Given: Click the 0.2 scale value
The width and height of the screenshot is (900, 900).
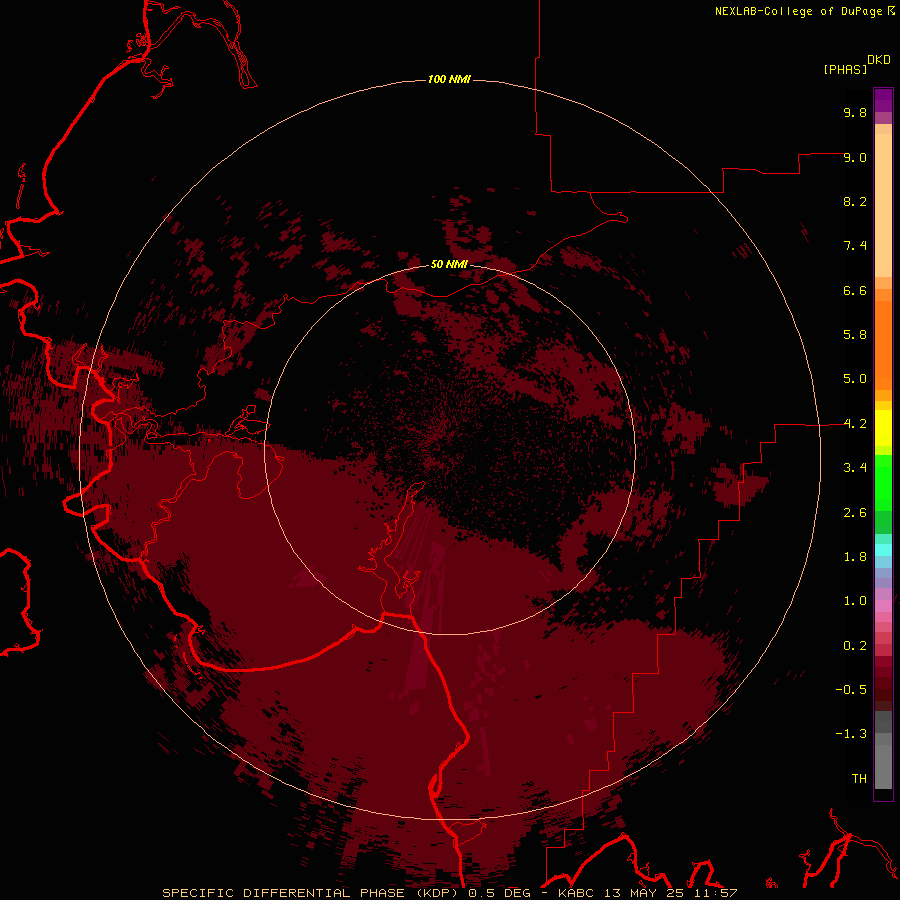Looking at the screenshot, I should [x=855, y=646].
